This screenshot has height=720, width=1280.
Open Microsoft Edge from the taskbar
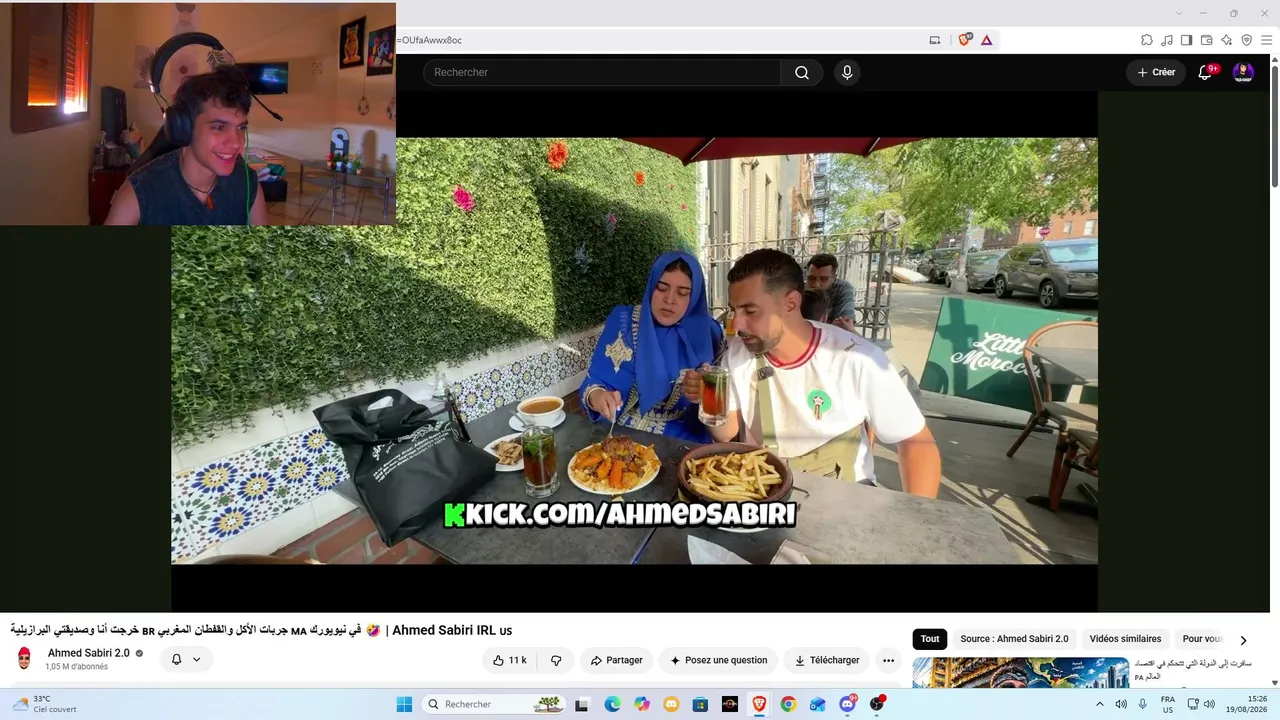point(612,704)
